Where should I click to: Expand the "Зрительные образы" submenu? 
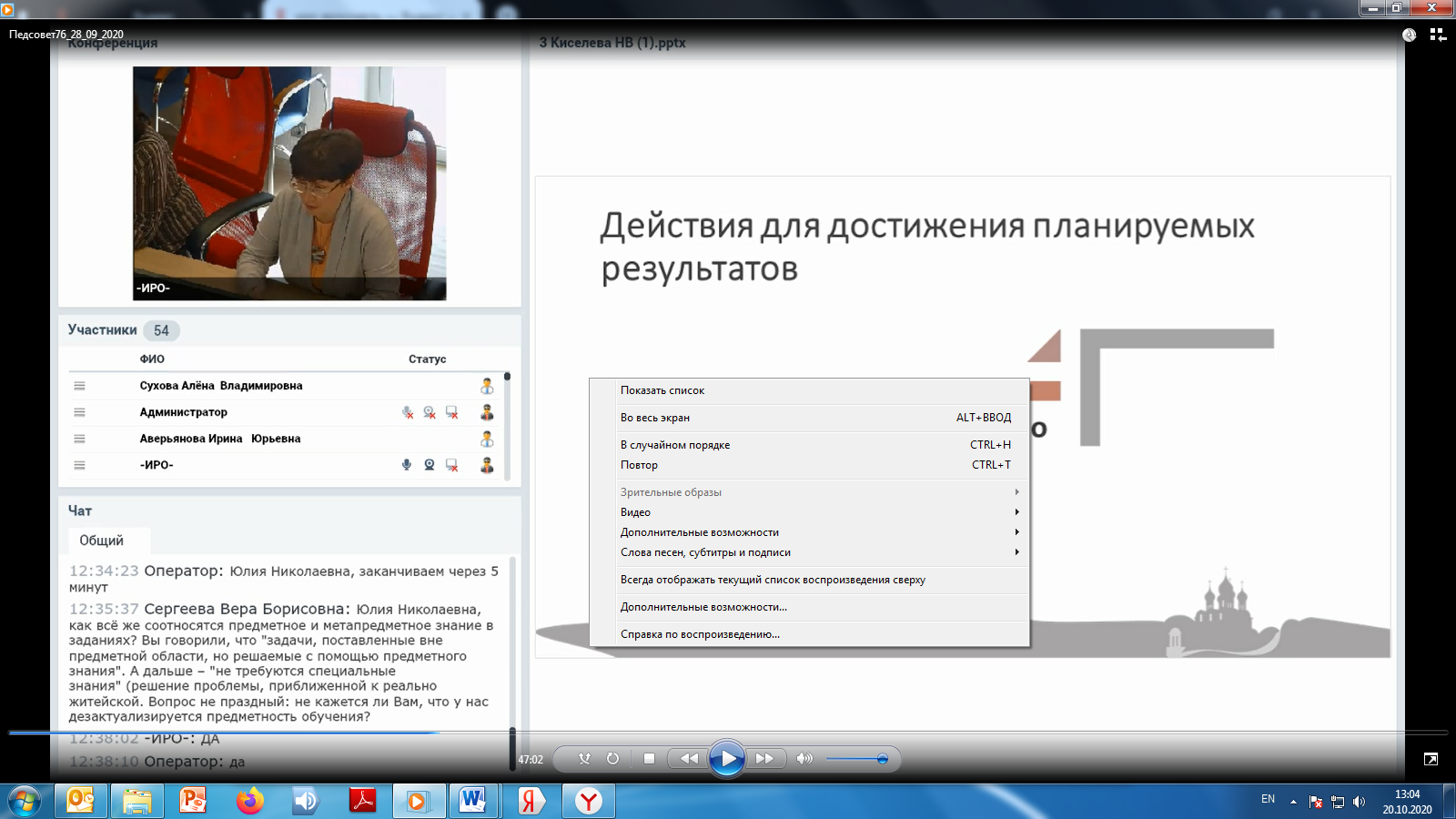(809, 492)
